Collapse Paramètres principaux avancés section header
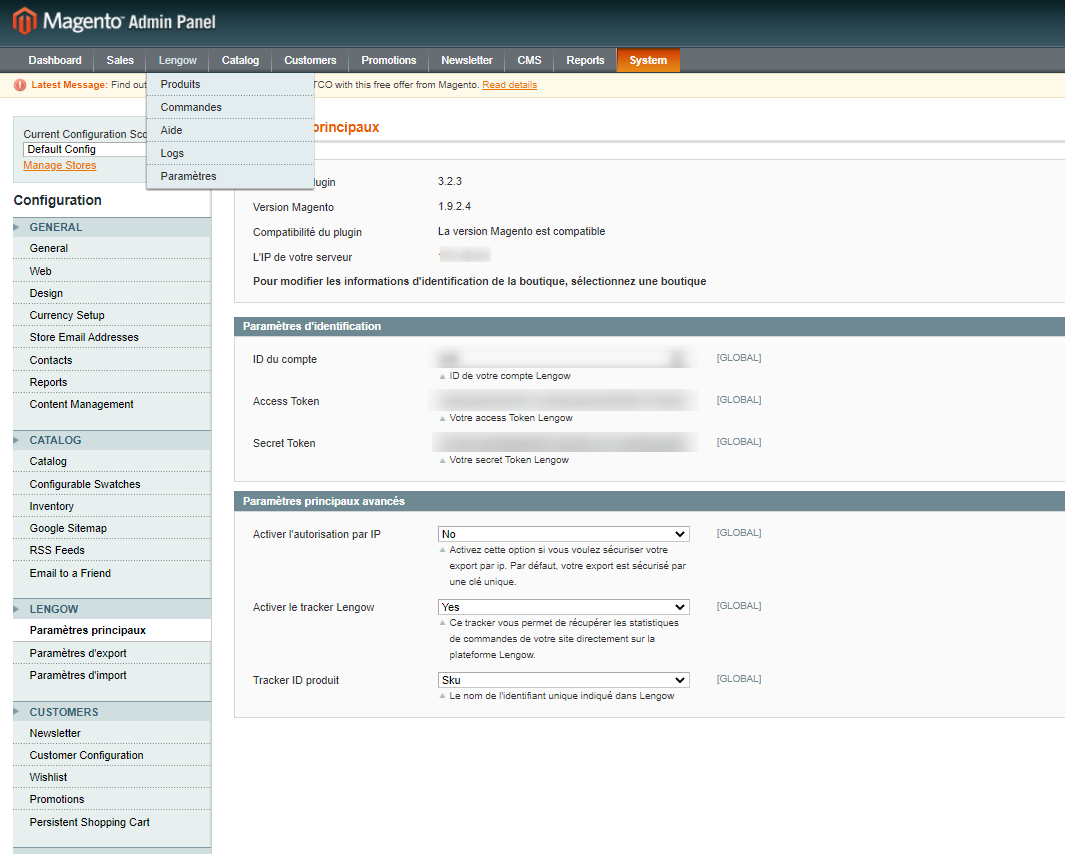This screenshot has height=854, width=1065. pyautogui.click(x=649, y=501)
